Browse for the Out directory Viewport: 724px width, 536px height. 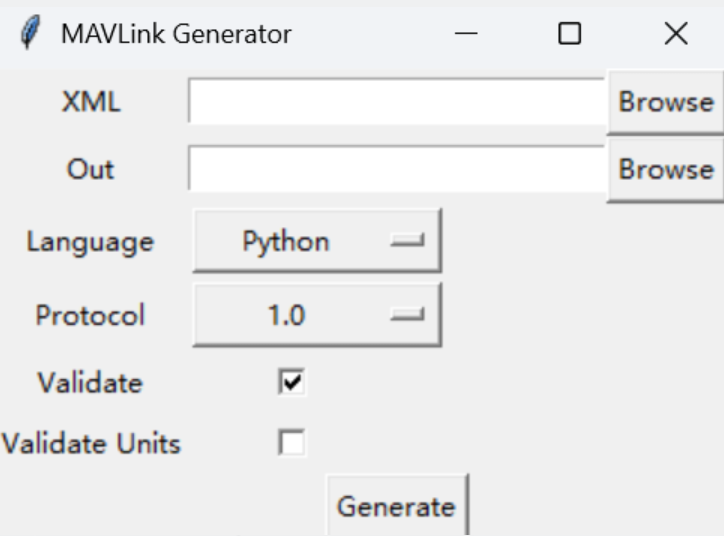tap(665, 169)
